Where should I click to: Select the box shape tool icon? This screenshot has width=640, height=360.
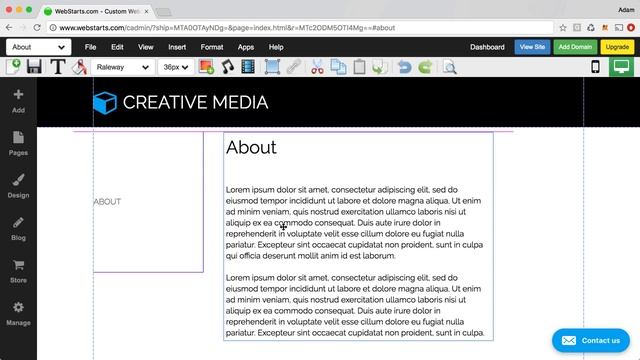click(272, 67)
